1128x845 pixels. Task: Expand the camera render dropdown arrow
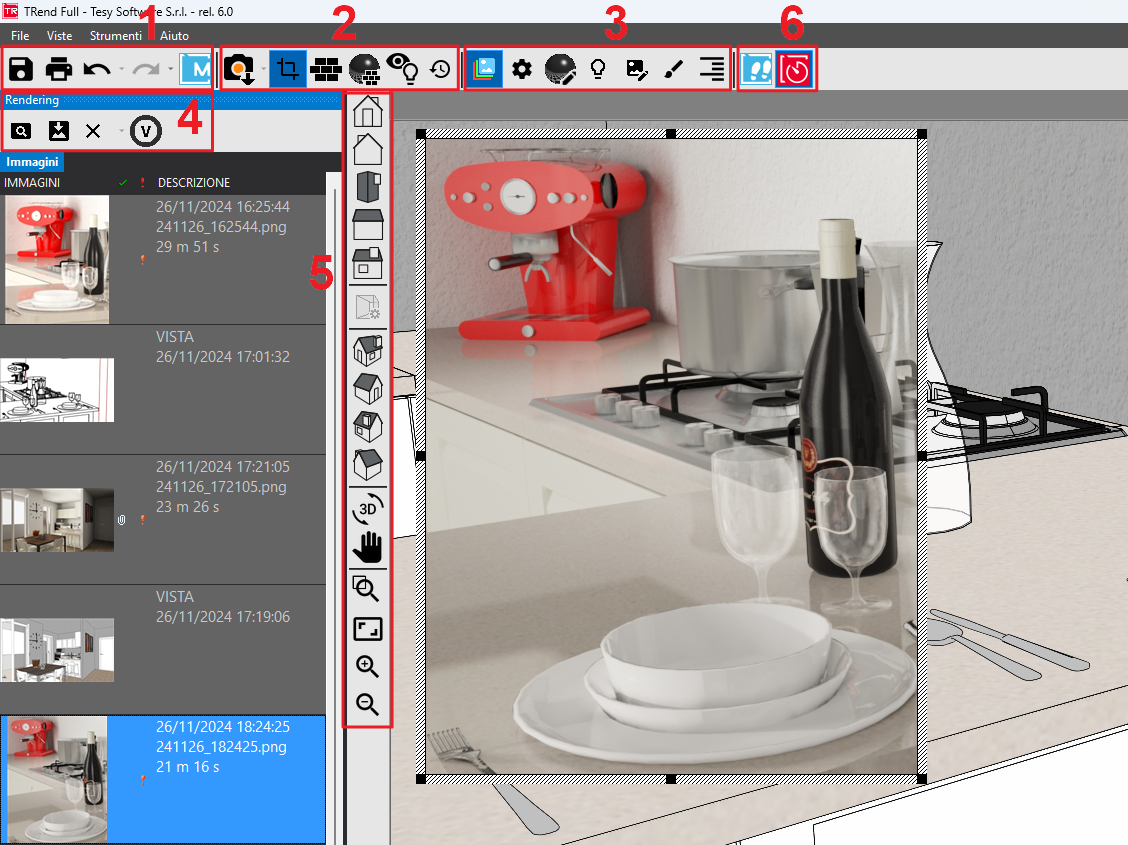point(263,70)
